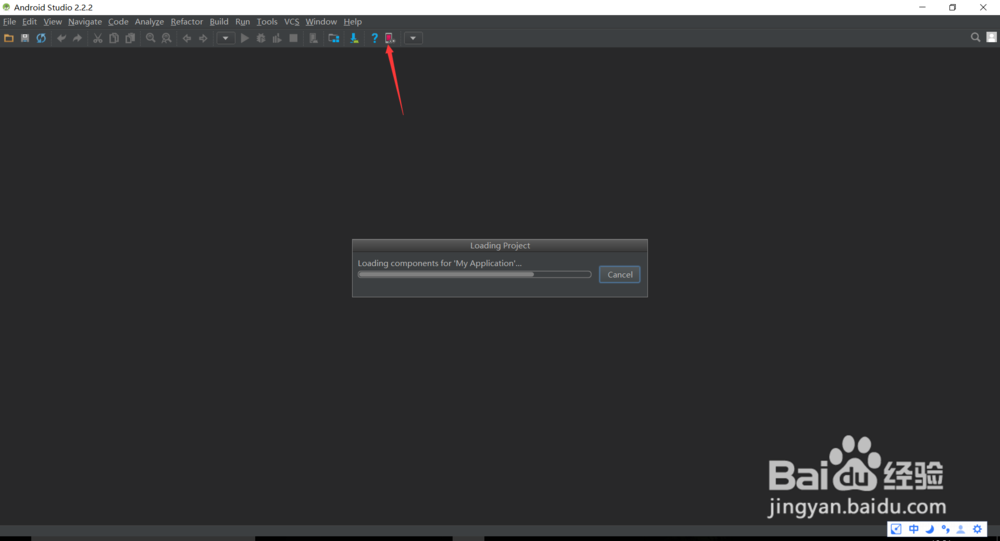Click the Debug bug icon
The image size is (1000, 541).
pos(261,38)
